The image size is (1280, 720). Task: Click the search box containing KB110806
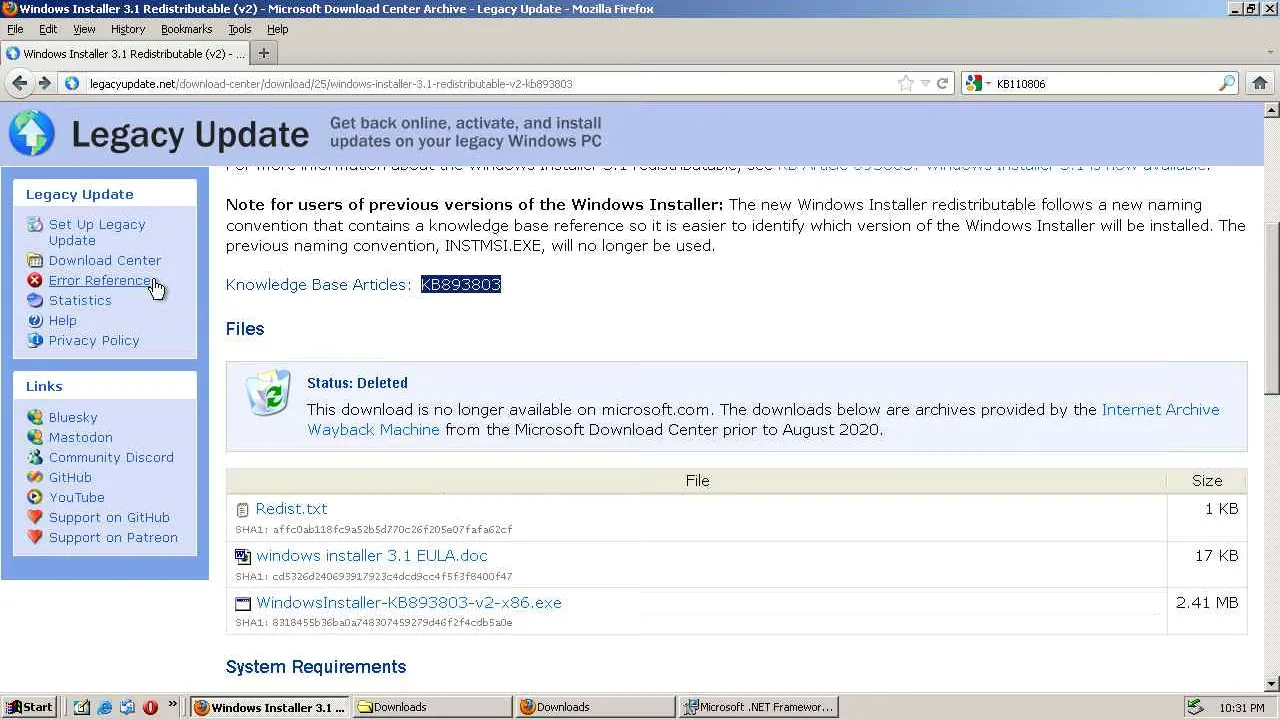tap(1105, 84)
